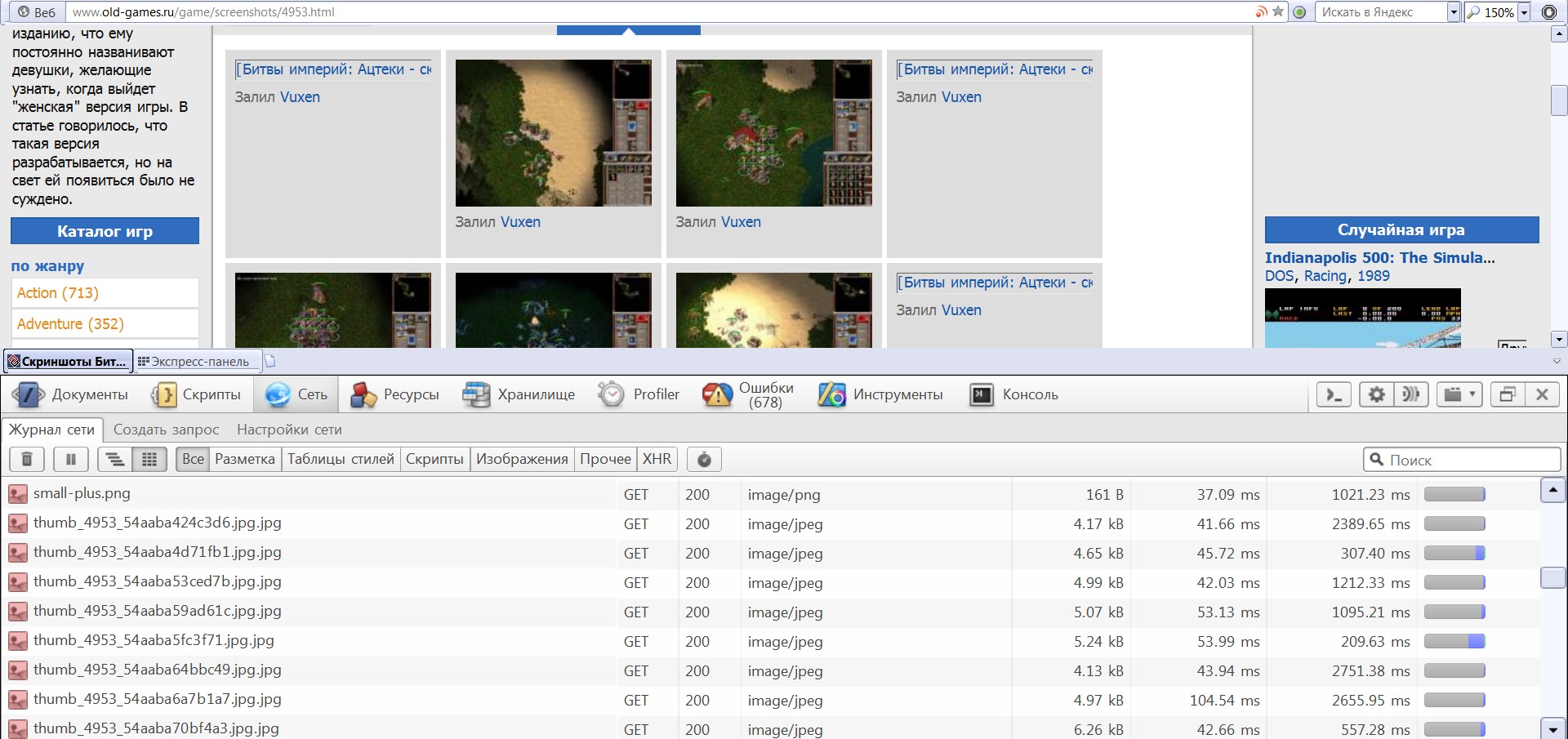Switch to the Журнал сети tab
Screen dimensions: 1568x739
51,430
